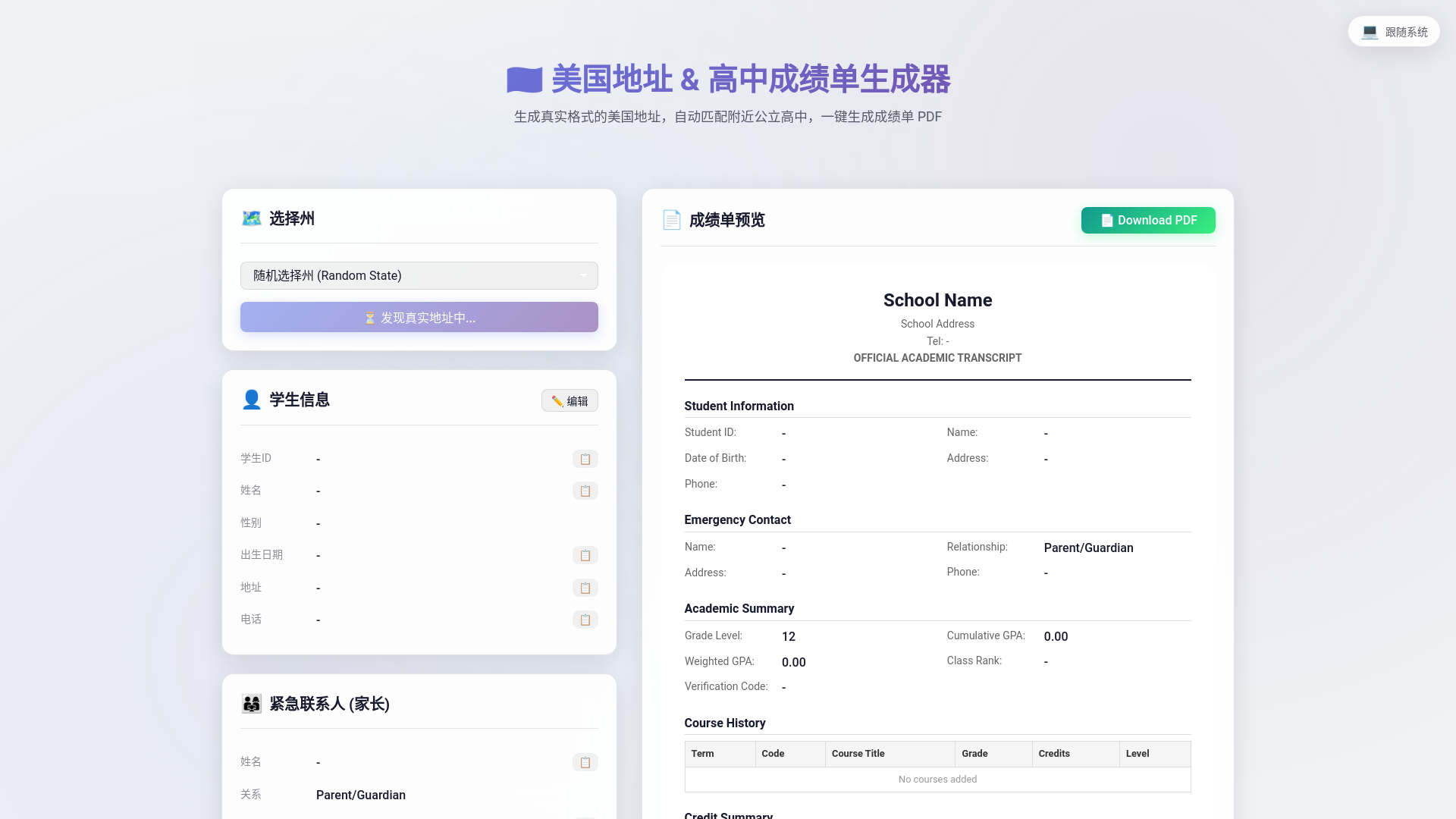The image size is (1456, 819).
Task: Click the 编辑 button in 学生信息
Action: coord(570,400)
